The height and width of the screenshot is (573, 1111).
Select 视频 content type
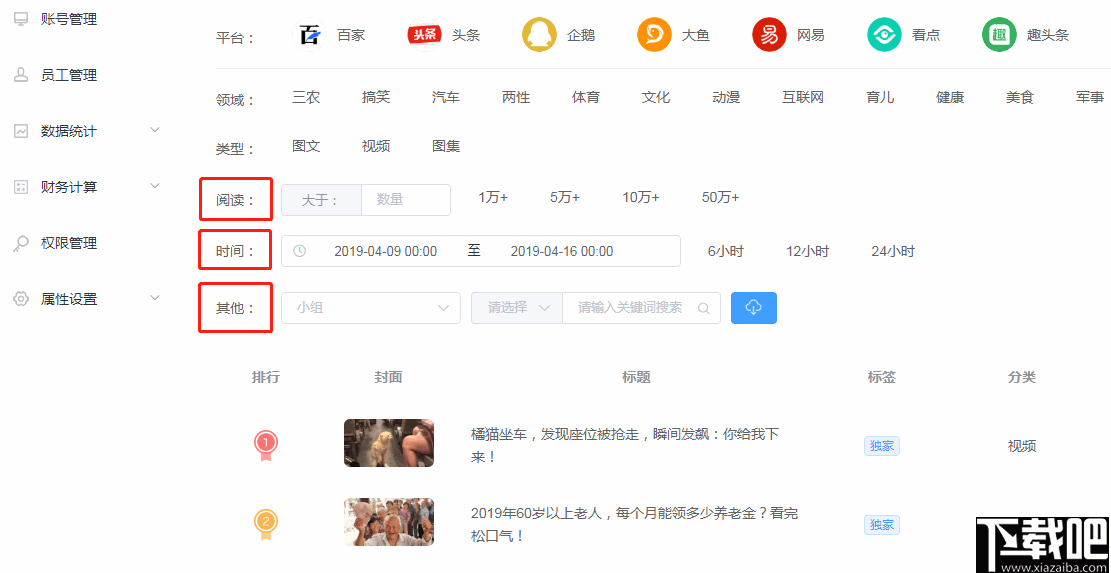pyautogui.click(x=376, y=147)
